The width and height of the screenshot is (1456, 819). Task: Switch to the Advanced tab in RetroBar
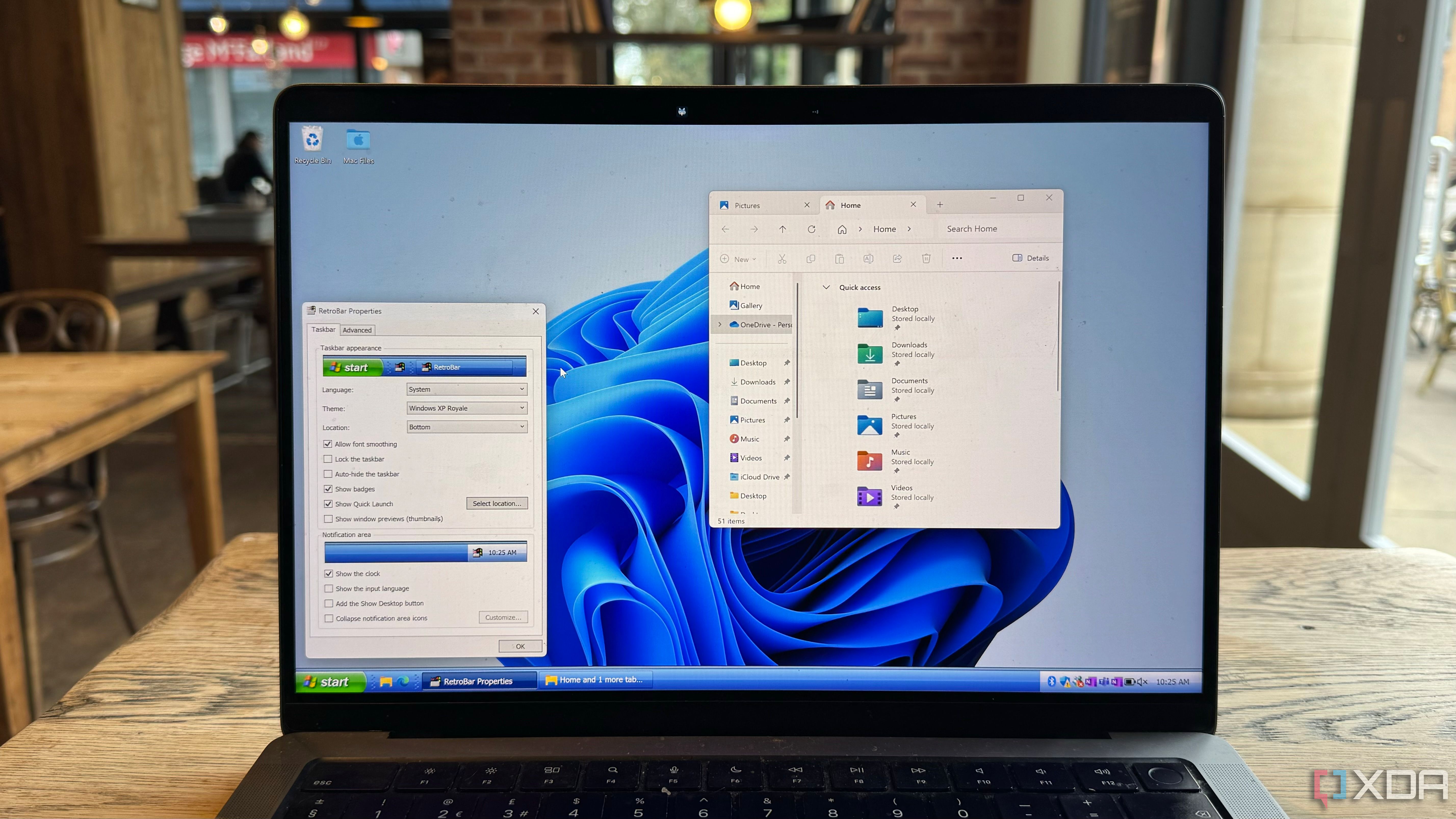[357, 330]
